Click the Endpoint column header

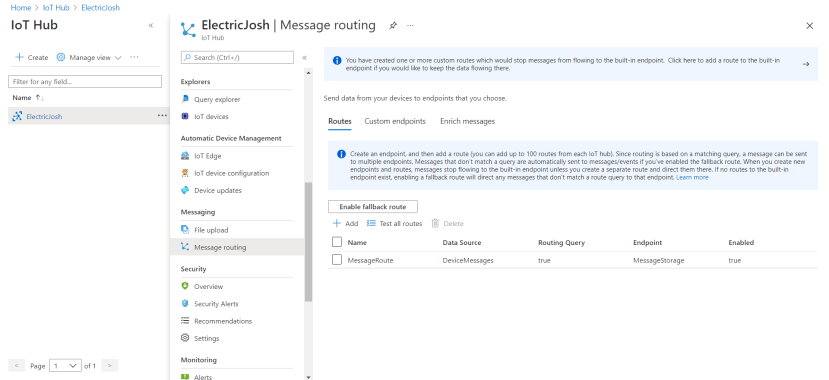(x=648, y=243)
